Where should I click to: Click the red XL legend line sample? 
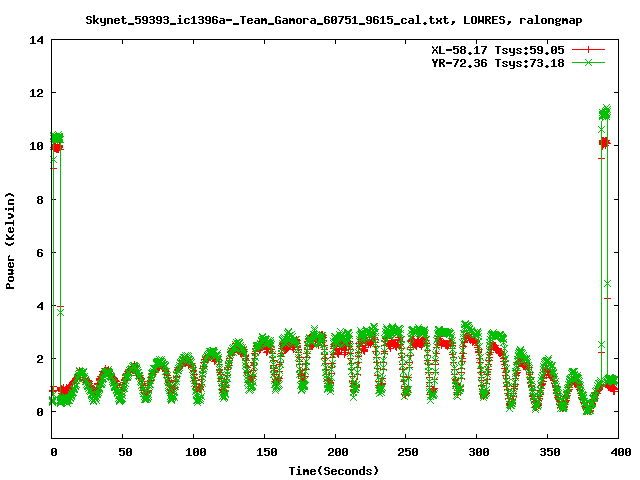(x=588, y=50)
